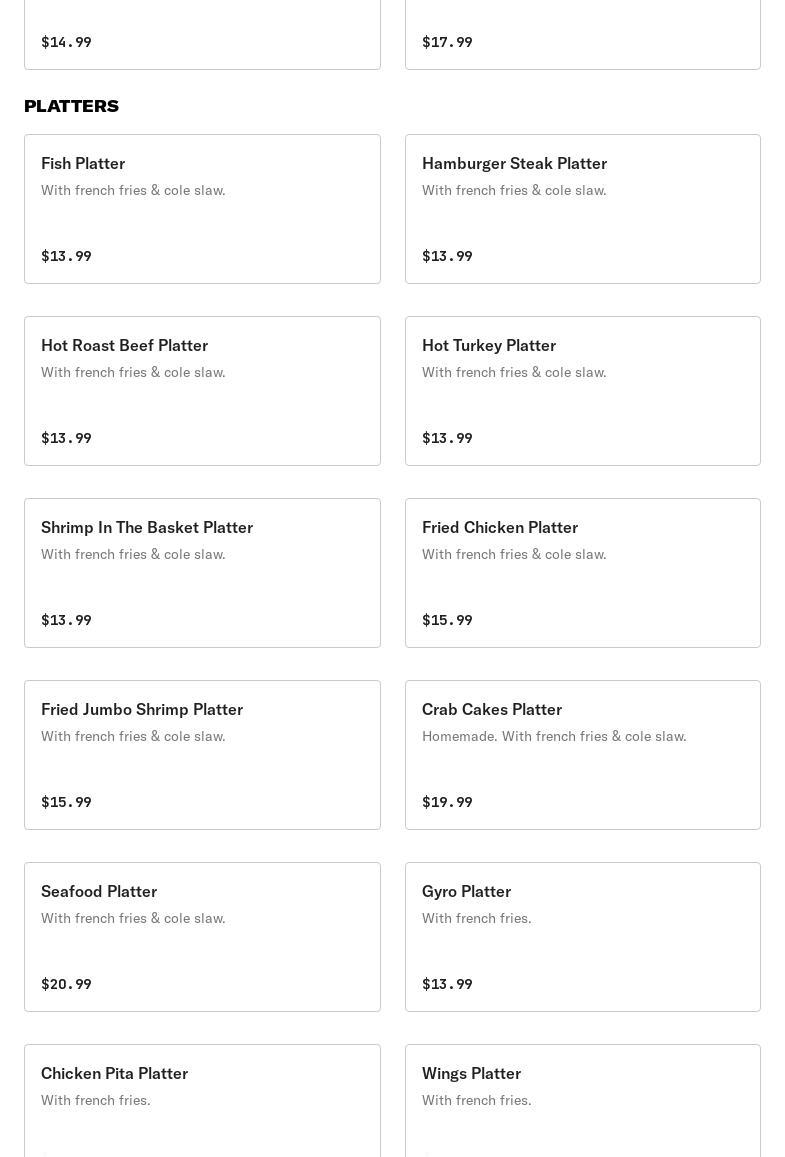Select Shrimp In The Basket Platter

tap(202, 573)
